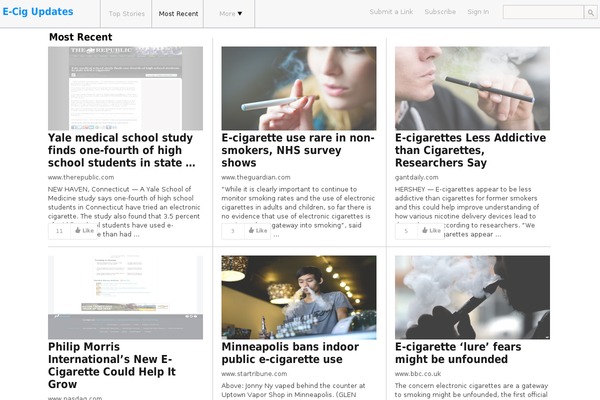Click The Republic article screenshot thumbnail
Viewport: 600px width, 400px height.
pos(126,88)
